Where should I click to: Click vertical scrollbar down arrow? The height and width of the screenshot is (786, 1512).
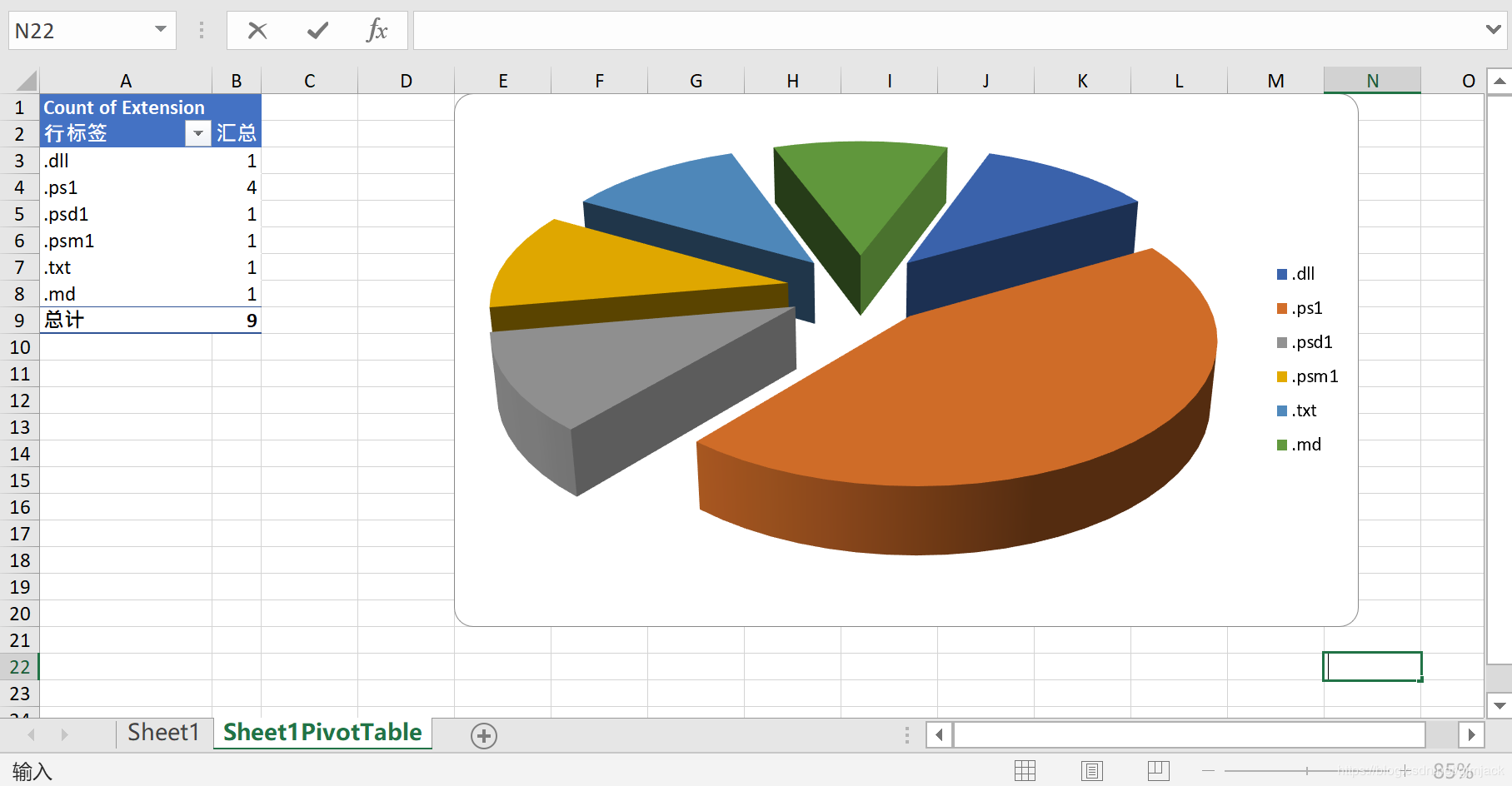point(1499,705)
